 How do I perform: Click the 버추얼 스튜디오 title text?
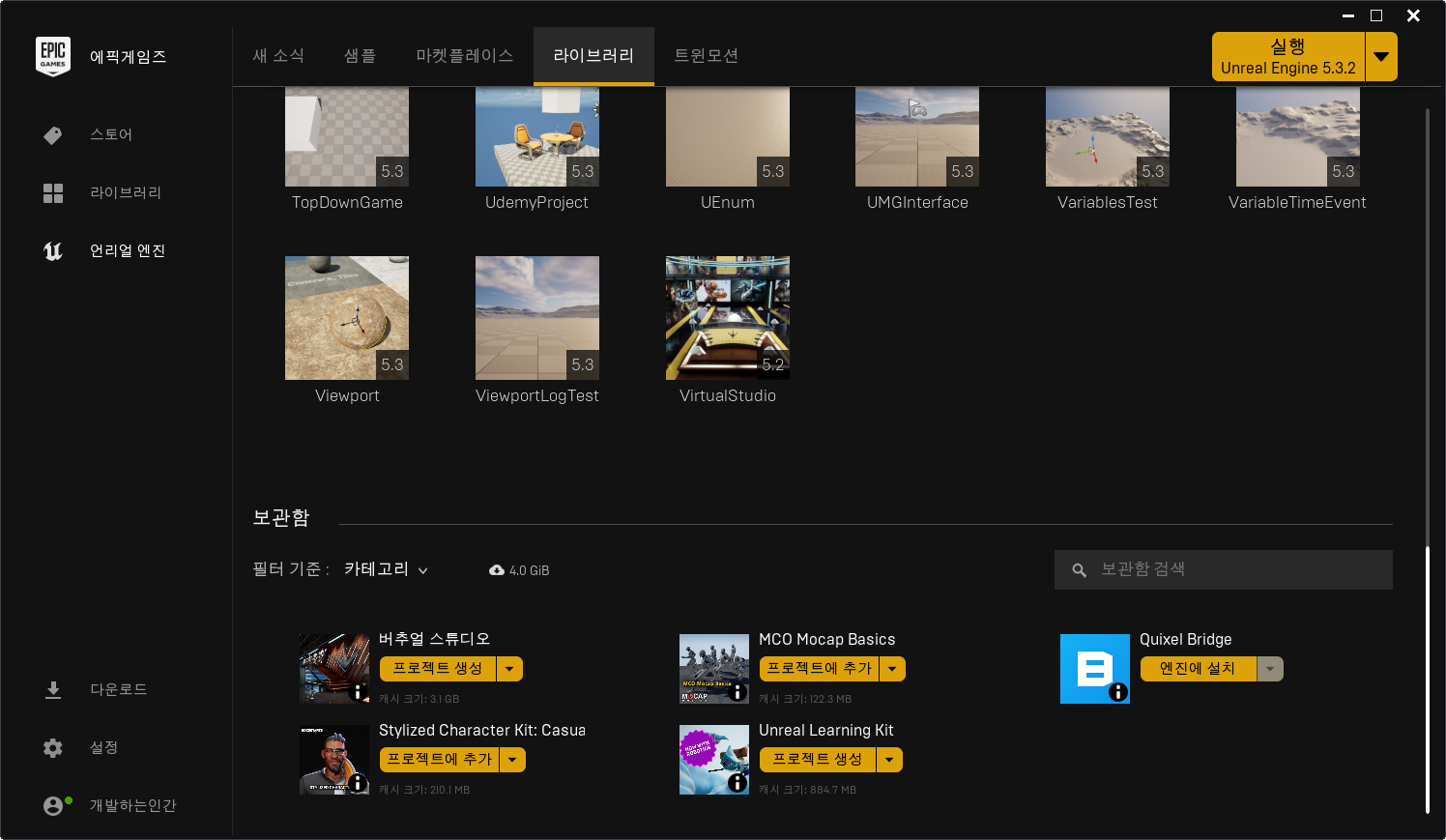pos(435,640)
